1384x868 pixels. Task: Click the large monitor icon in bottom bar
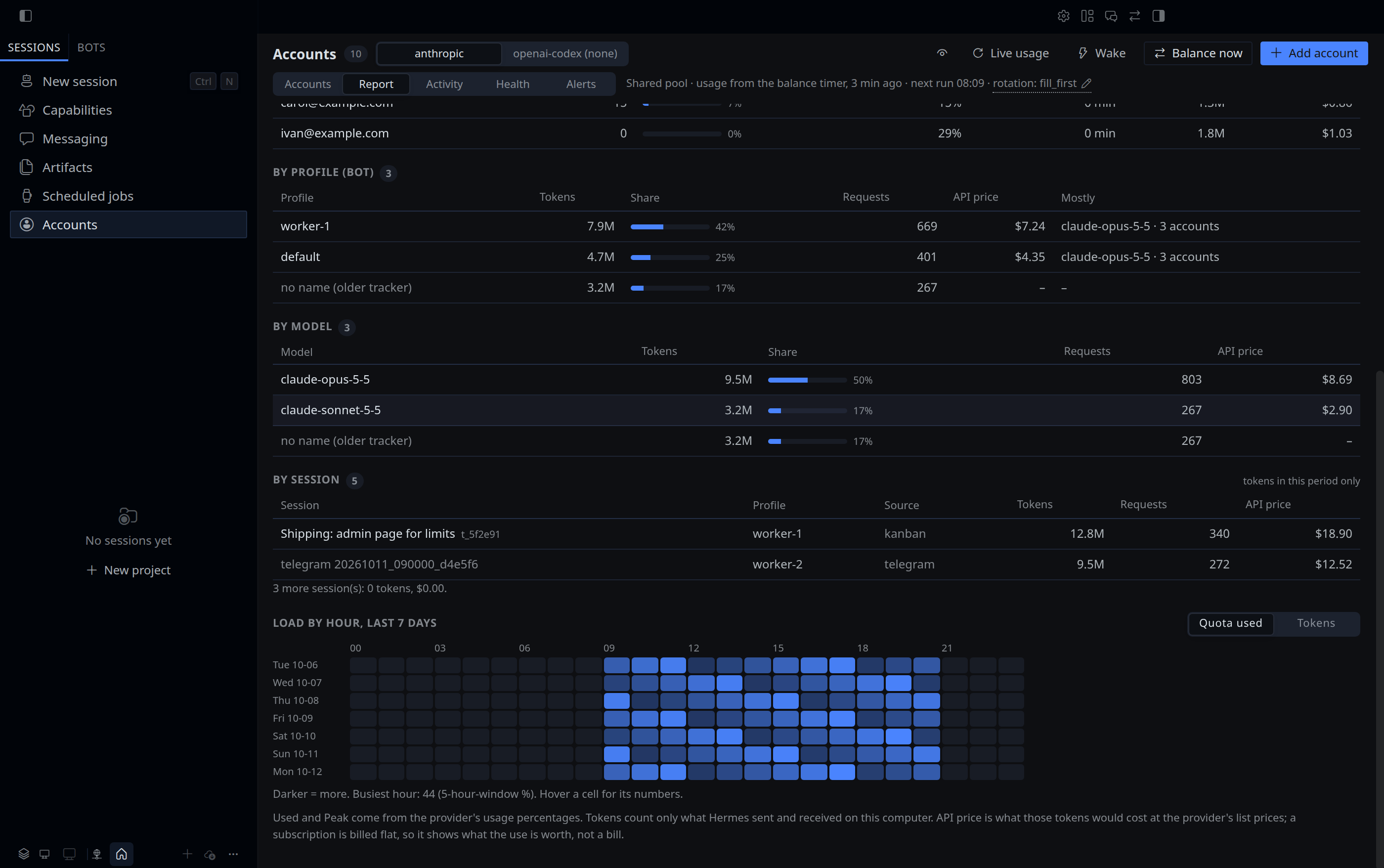[70, 854]
